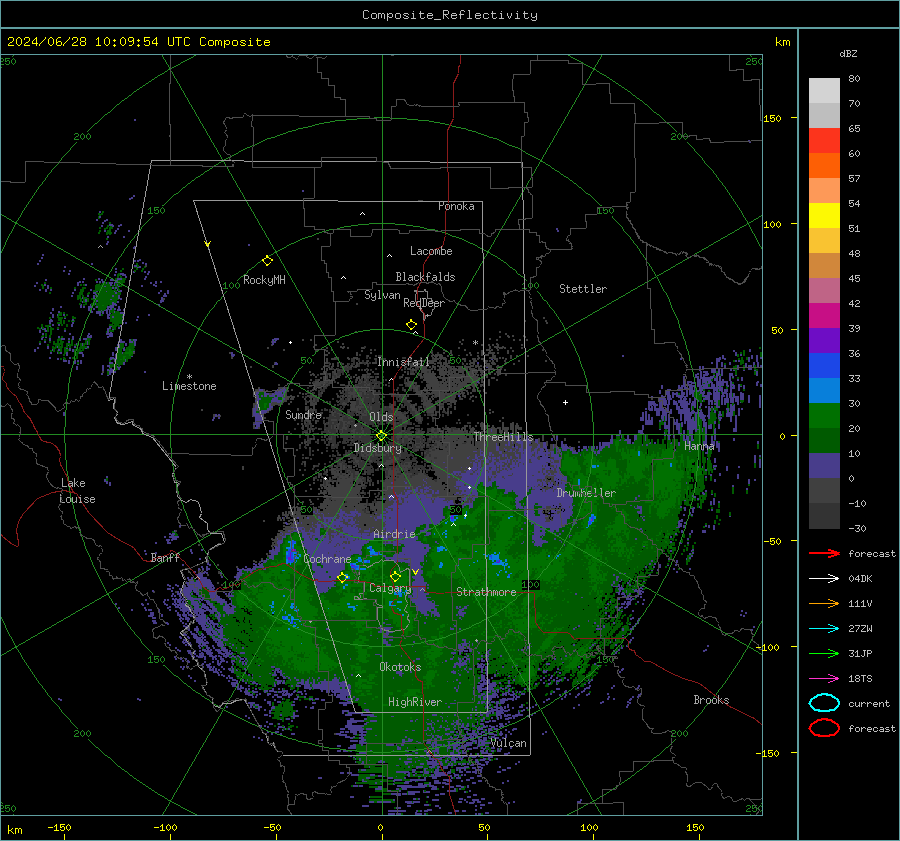The height and width of the screenshot is (841, 900).
Task: Click the Banff city label
Action: tap(165, 557)
